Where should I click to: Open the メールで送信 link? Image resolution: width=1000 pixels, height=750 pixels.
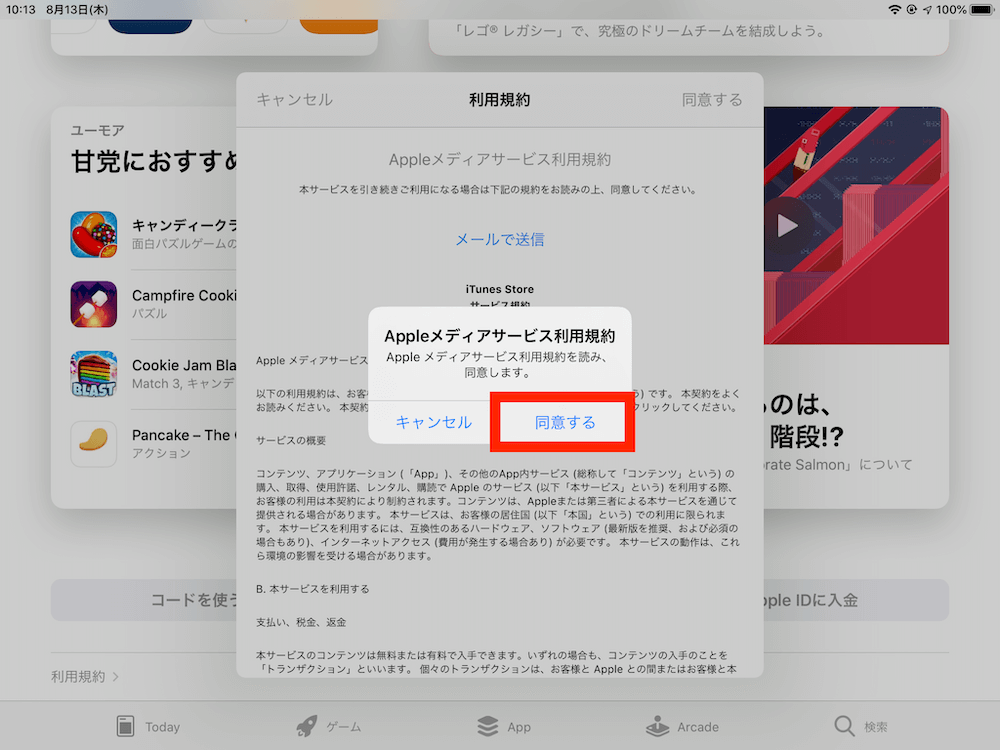[x=500, y=240]
